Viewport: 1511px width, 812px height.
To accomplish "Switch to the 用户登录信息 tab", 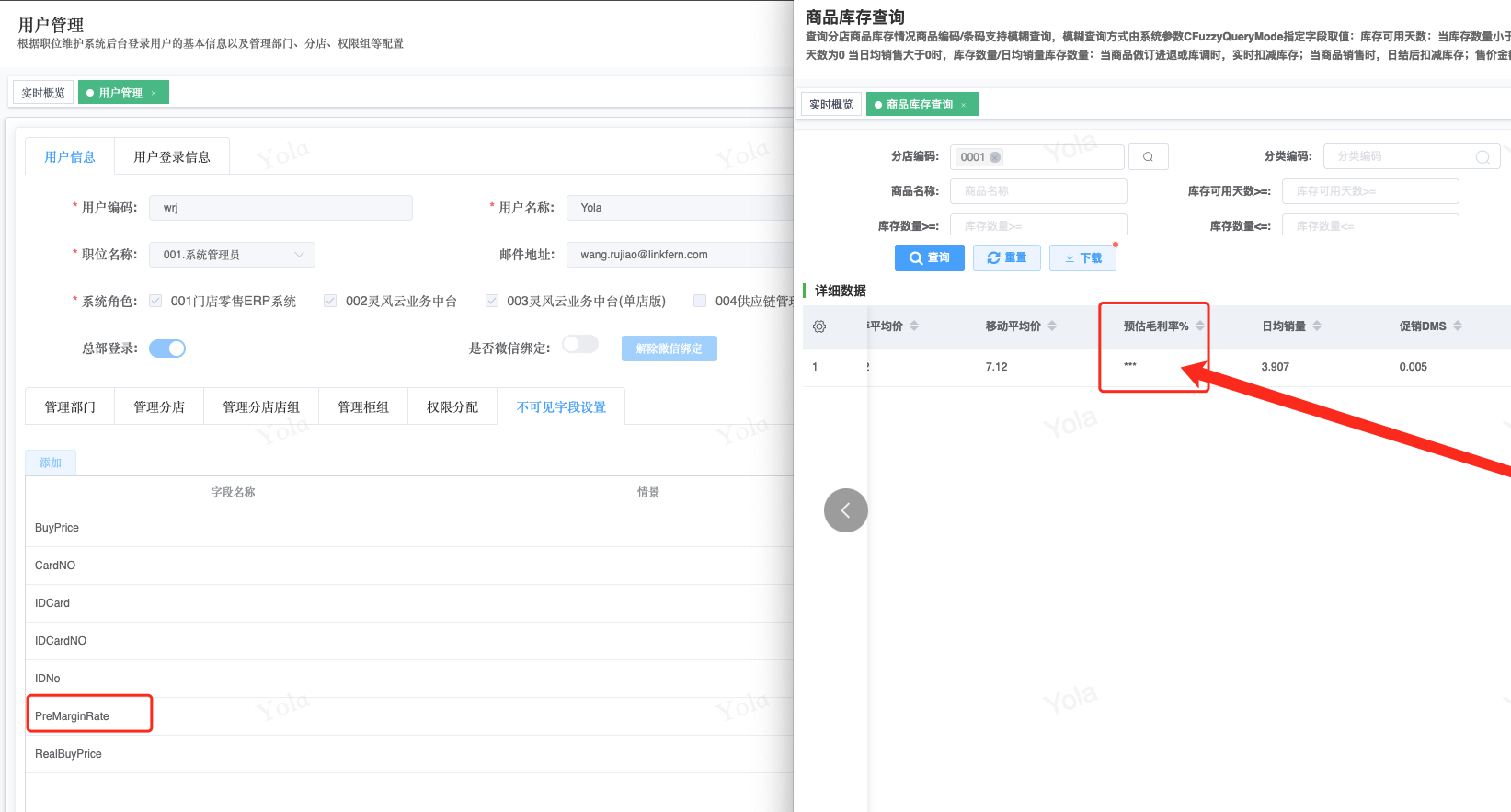I will click(172, 157).
